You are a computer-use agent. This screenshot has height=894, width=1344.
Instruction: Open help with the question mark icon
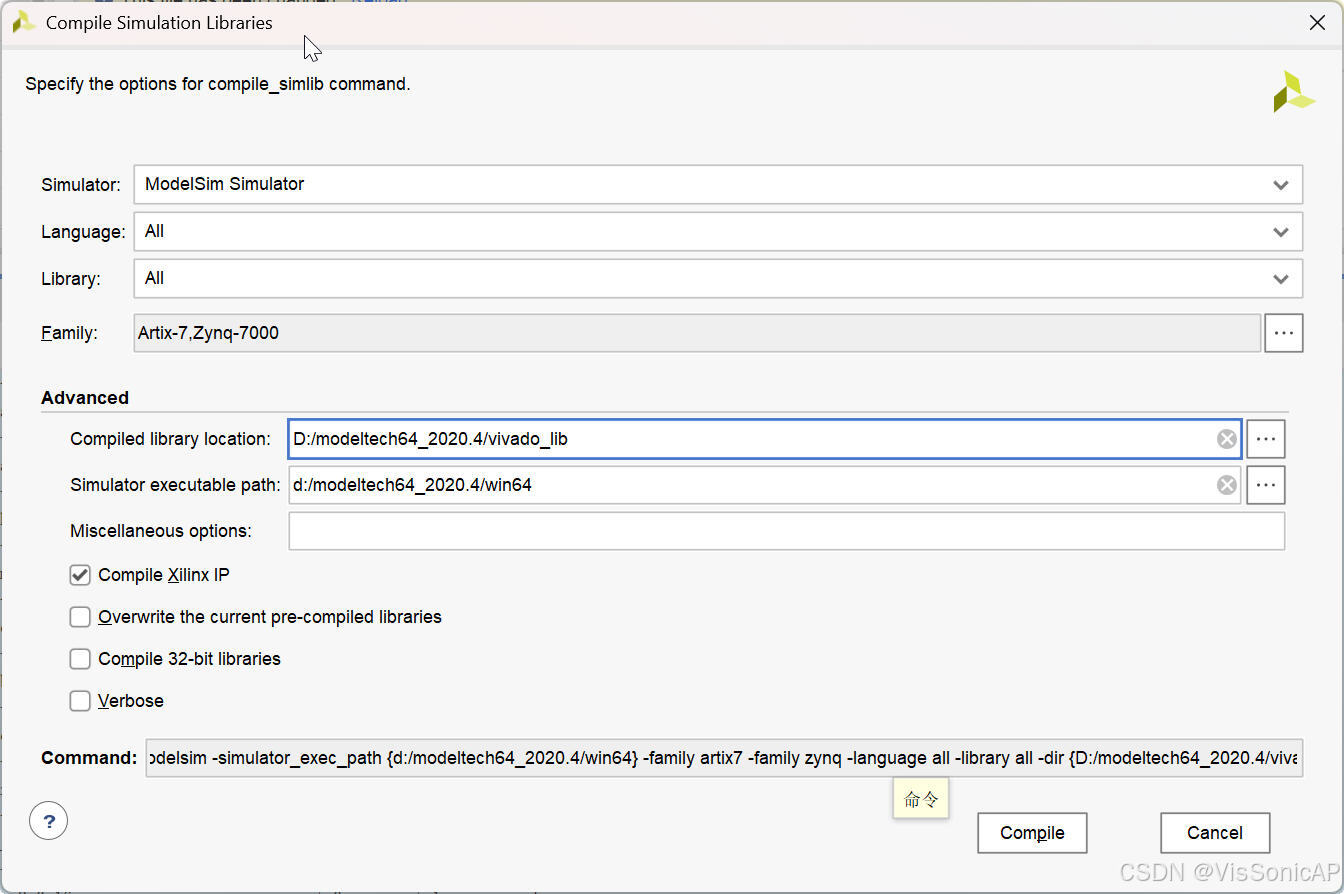click(x=49, y=821)
